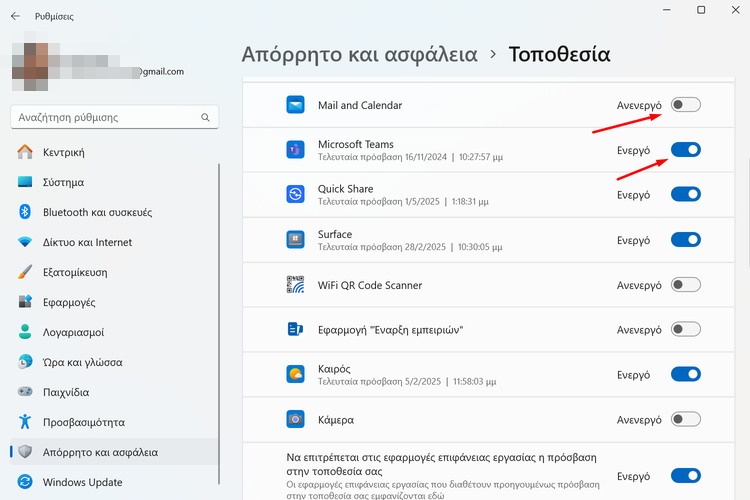
Task: Click the Αναζήτηση ρύθμισης search field
Action: [114, 117]
